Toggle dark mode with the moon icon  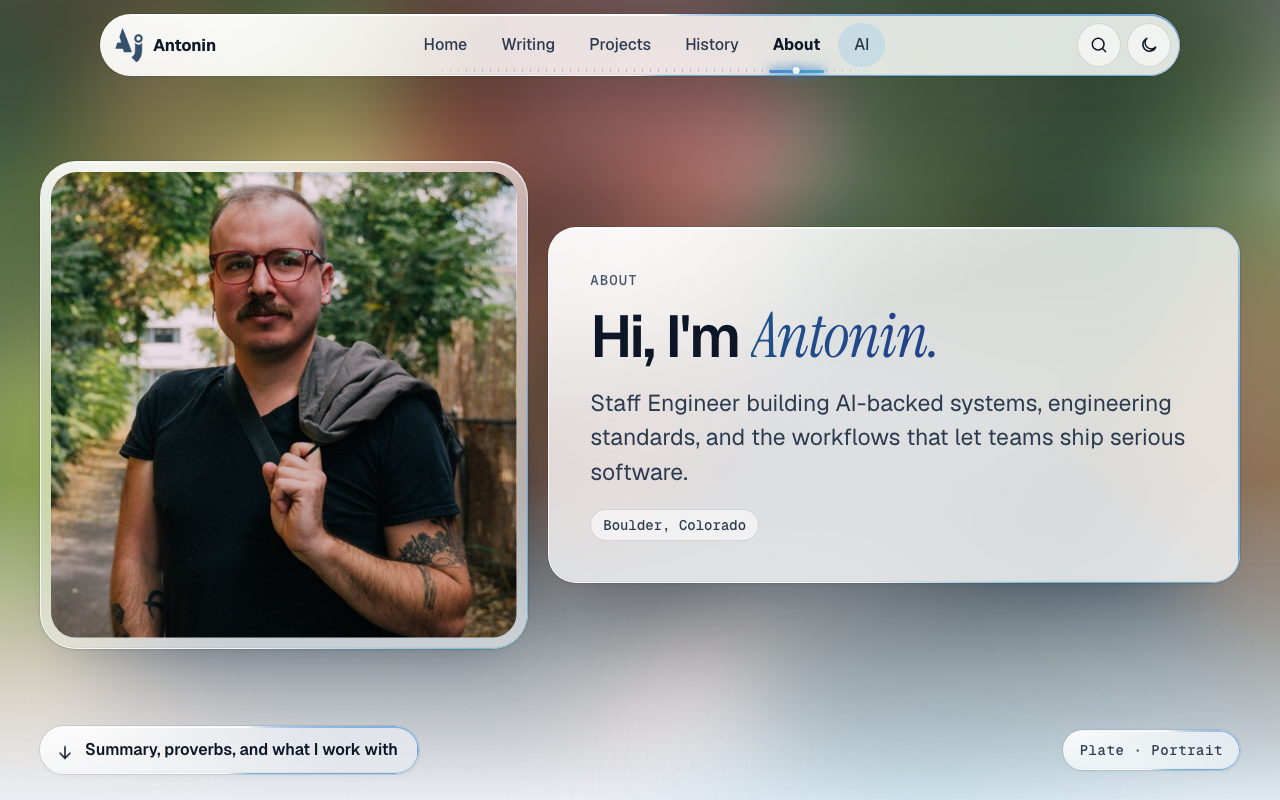[1149, 45]
